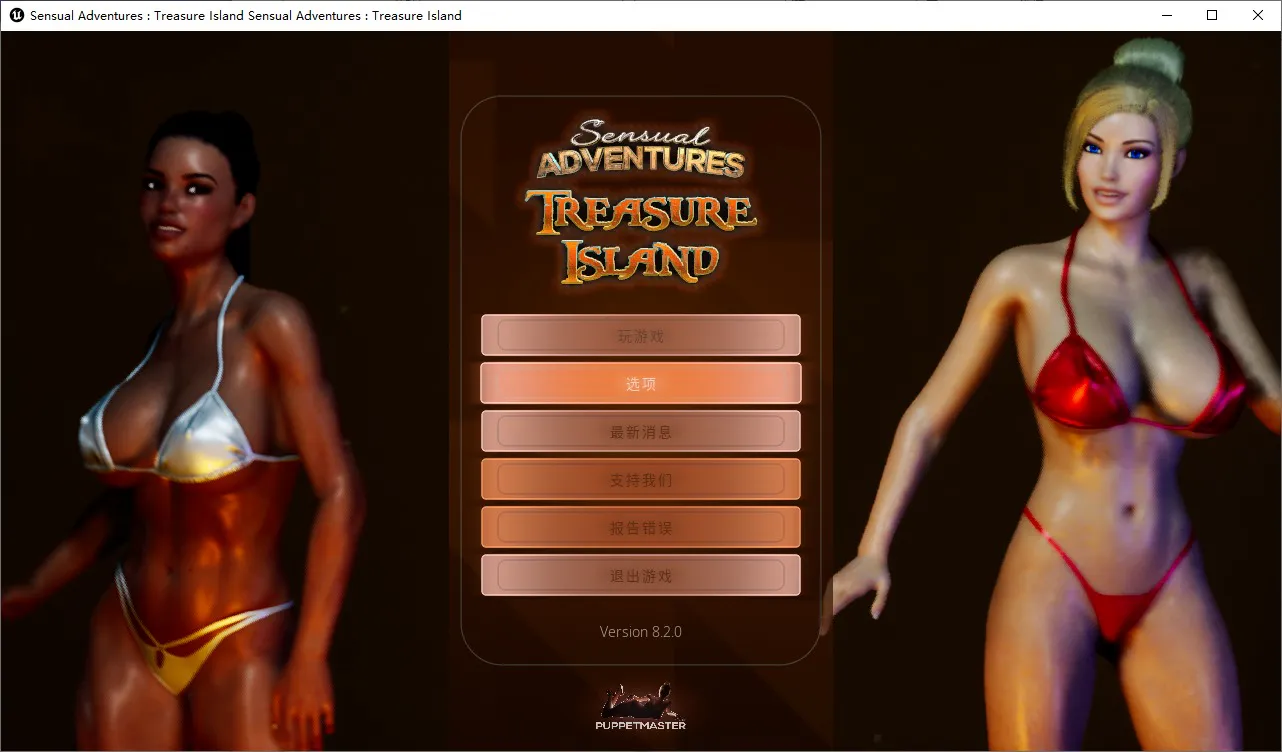Select 最新消息 (Latest News)
Image resolution: width=1282 pixels, height=752 pixels.
click(x=640, y=432)
